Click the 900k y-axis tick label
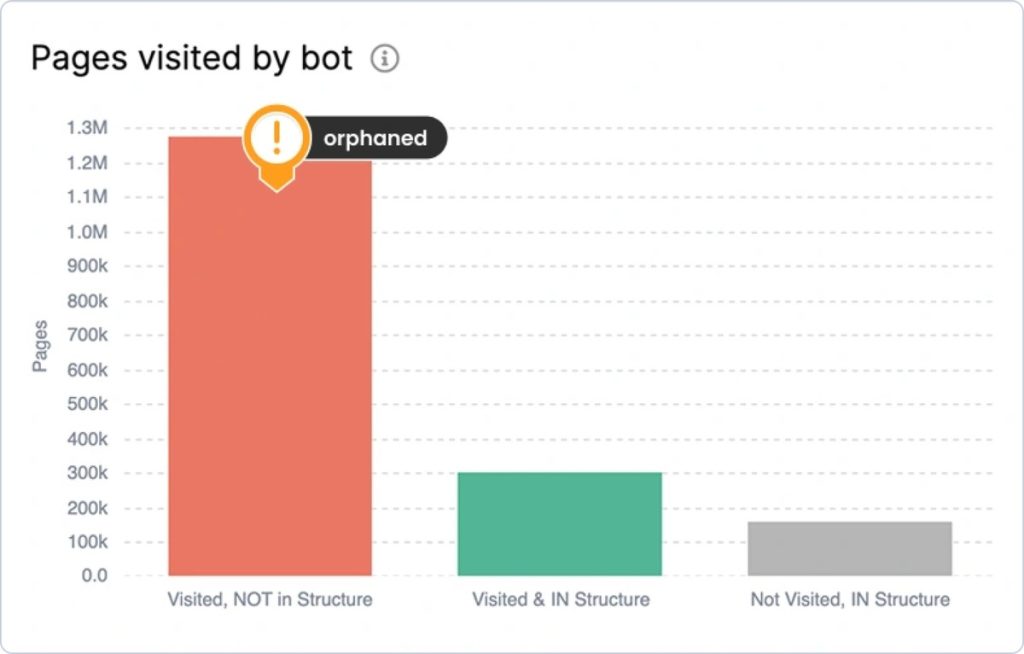Image resolution: width=1024 pixels, height=654 pixels. [x=86, y=266]
